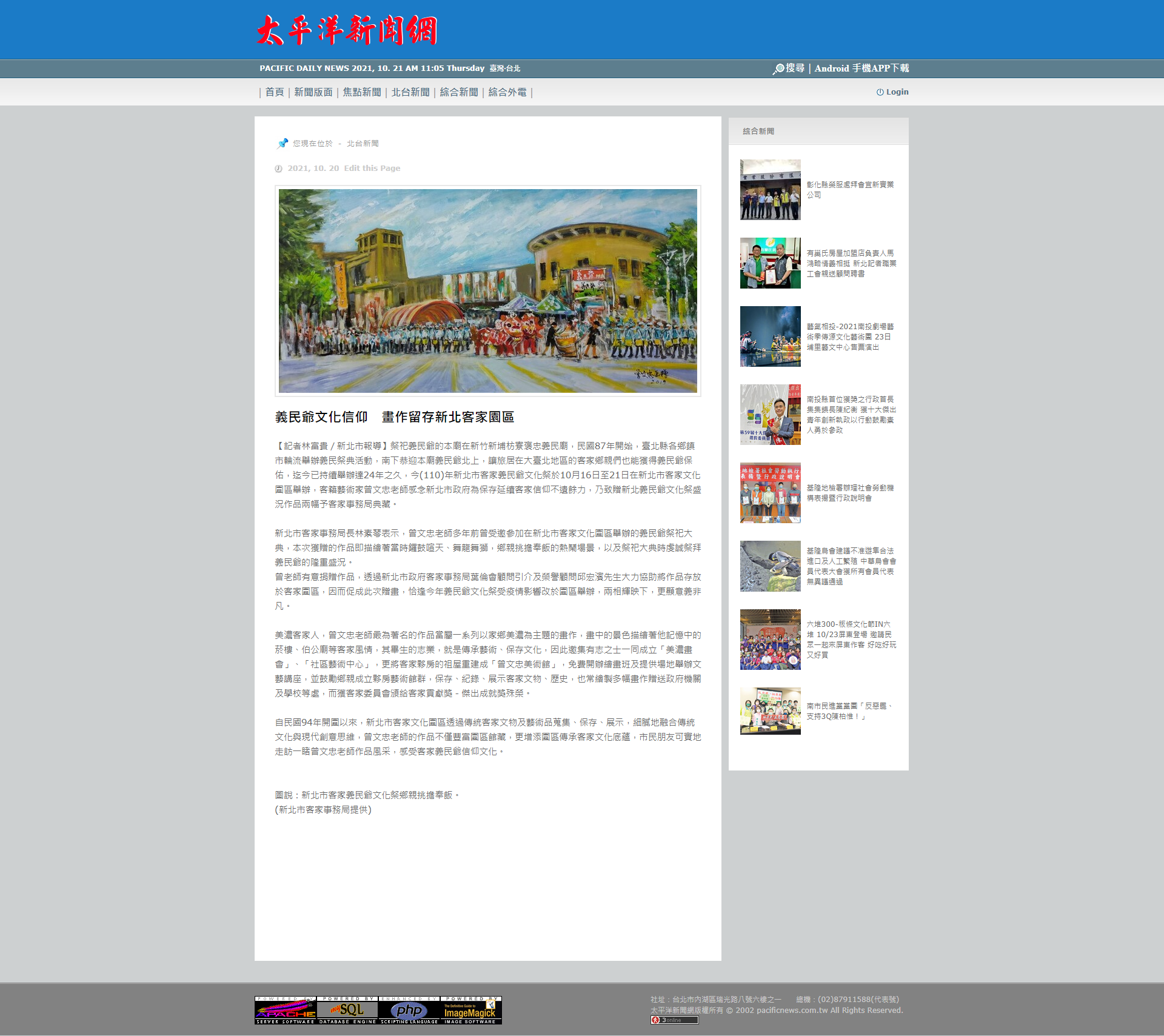Open 藝氣相投-2021南投劇場藝術季 headline
The height and width of the screenshot is (1036, 1164).
850,336
